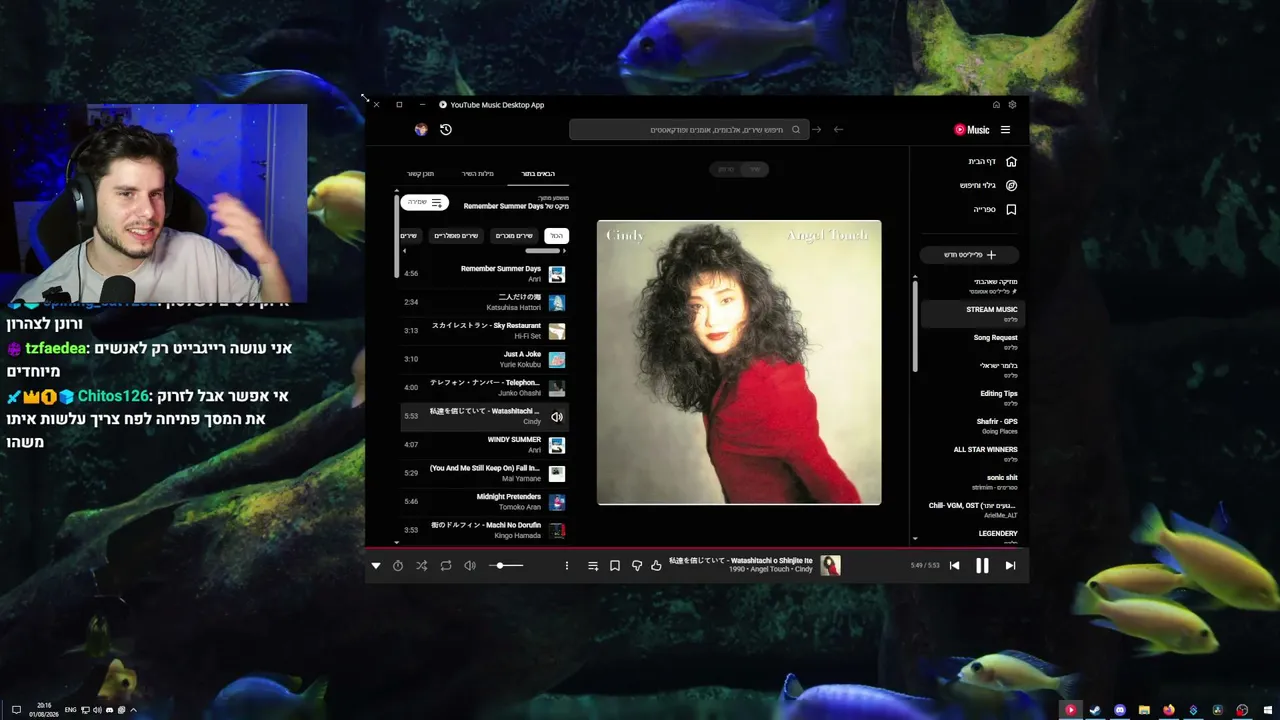Image resolution: width=1280 pixels, height=720 pixels.
Task: Click the now-playing album thumbnail in player bar
Action: point(830,565)
